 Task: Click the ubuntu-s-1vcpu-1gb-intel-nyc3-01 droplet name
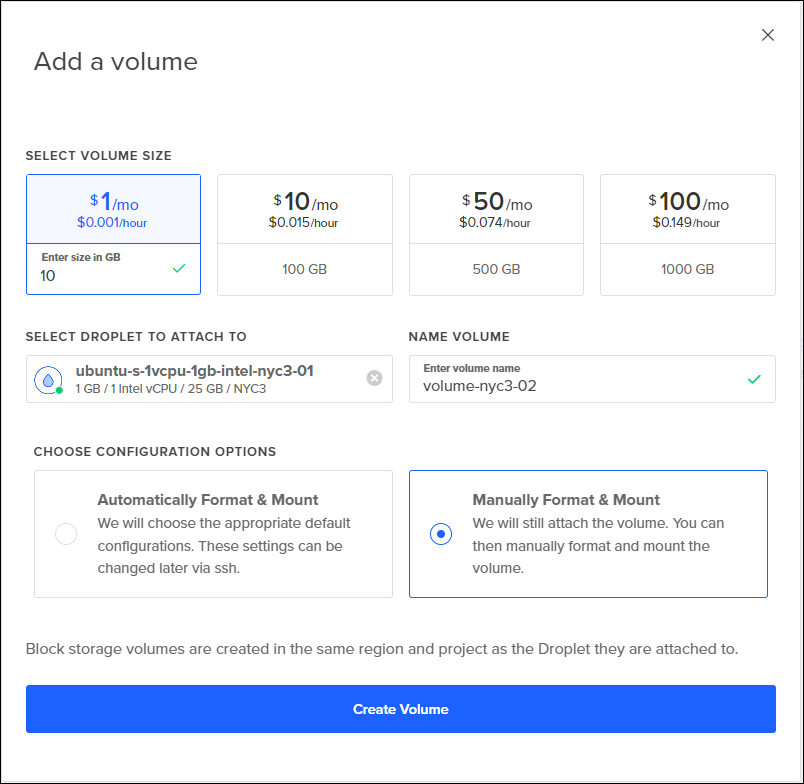(195, 371)
